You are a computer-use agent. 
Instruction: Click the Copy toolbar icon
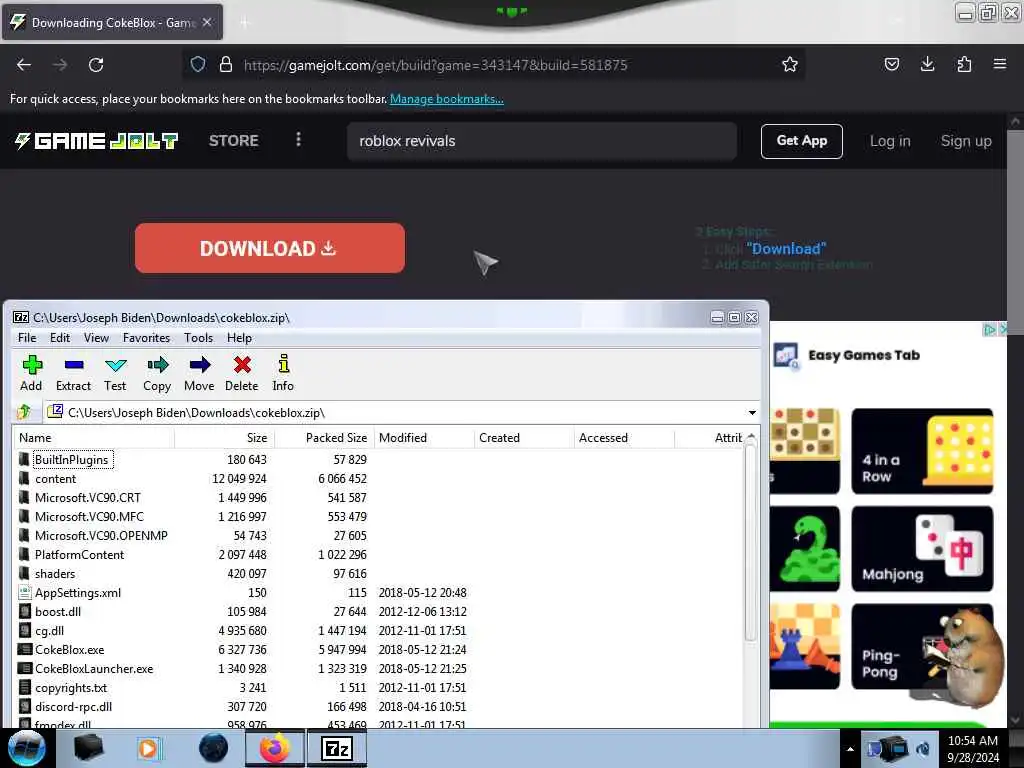157,374
